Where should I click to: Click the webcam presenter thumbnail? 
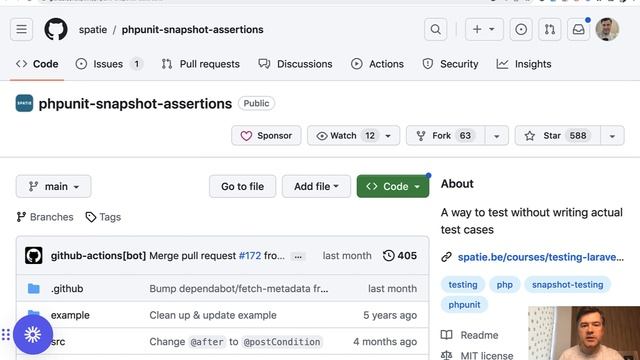[584, 333]
